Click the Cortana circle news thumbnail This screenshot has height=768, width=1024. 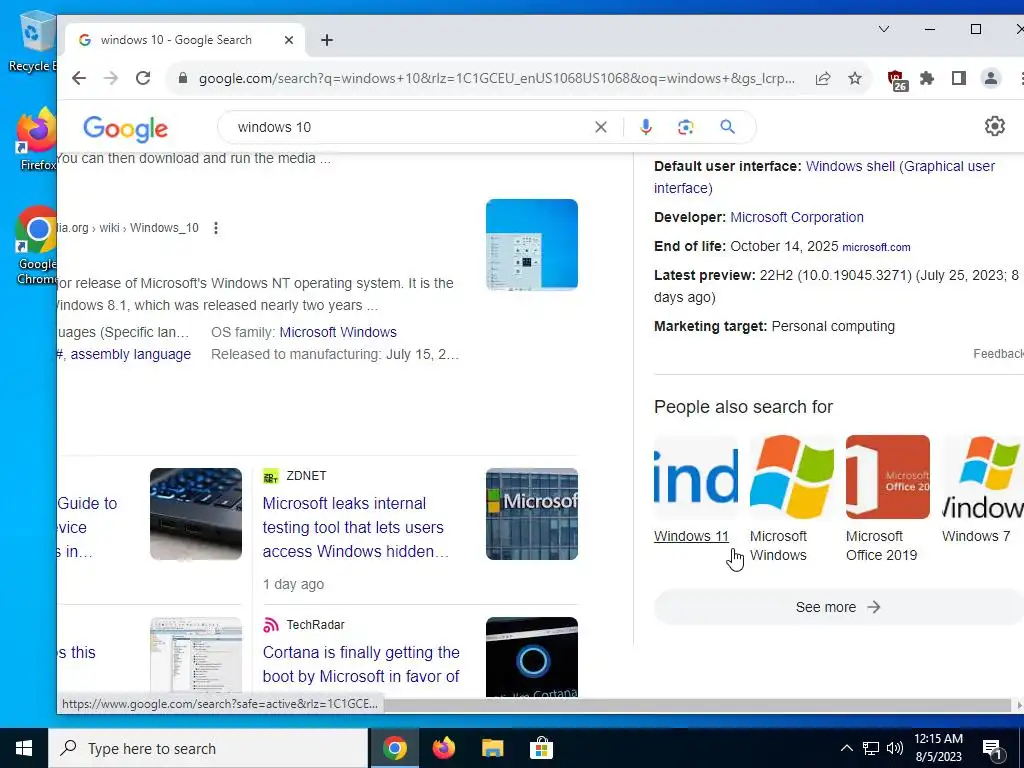tap(532, 656)
